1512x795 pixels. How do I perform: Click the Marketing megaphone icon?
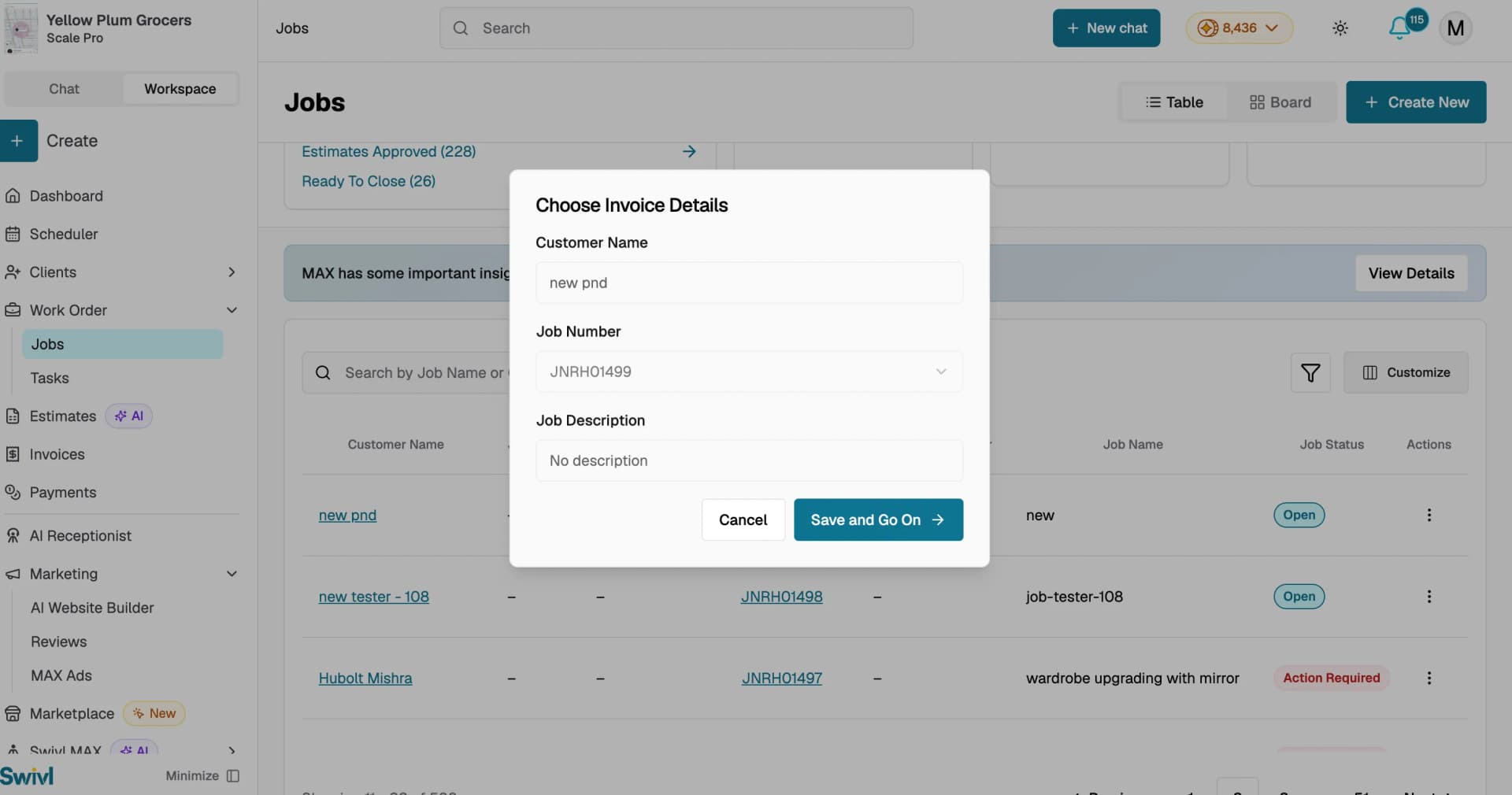click(x=13, y=574)
